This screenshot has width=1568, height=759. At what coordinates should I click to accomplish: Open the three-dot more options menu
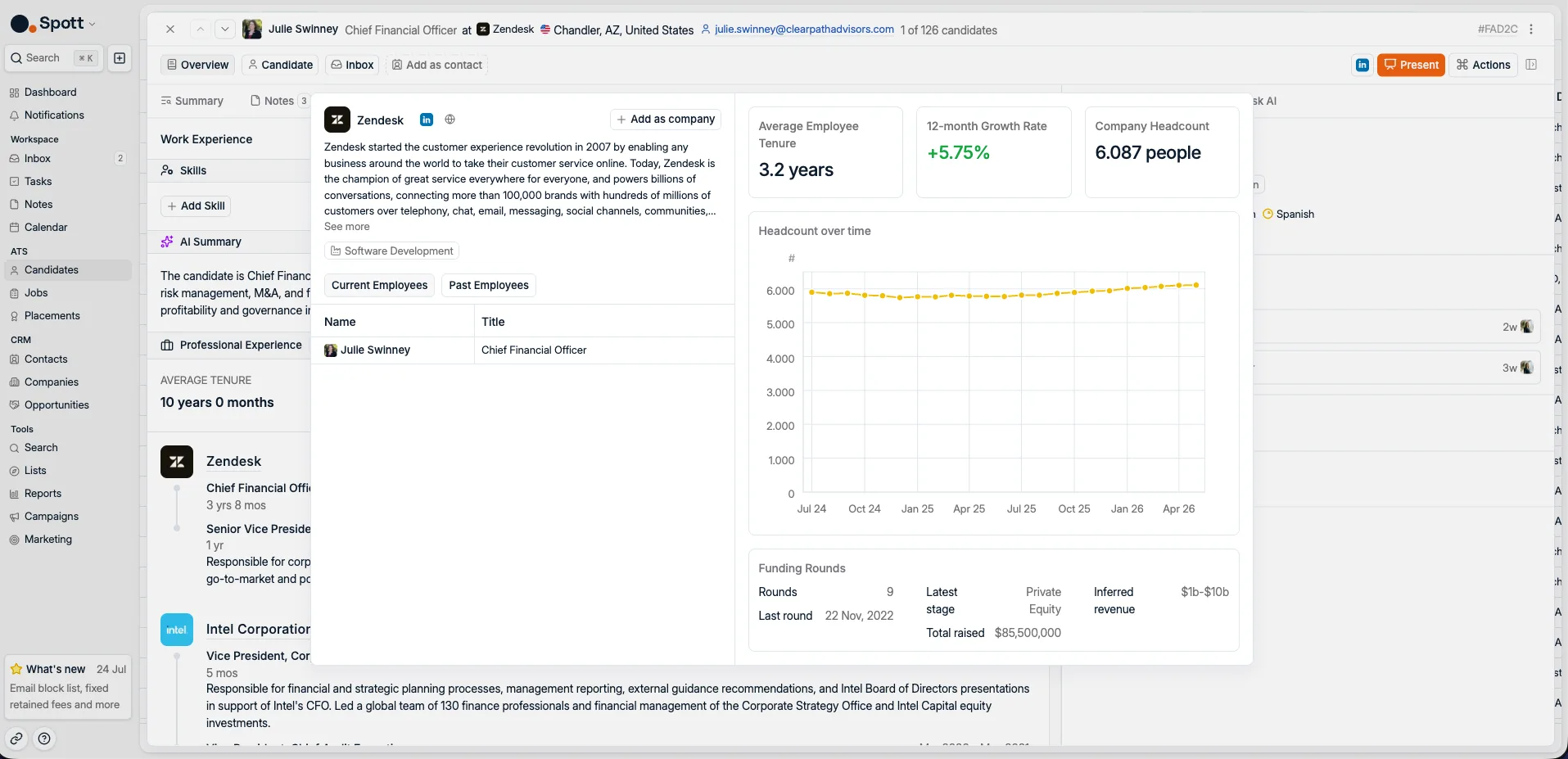(1531, 29)
